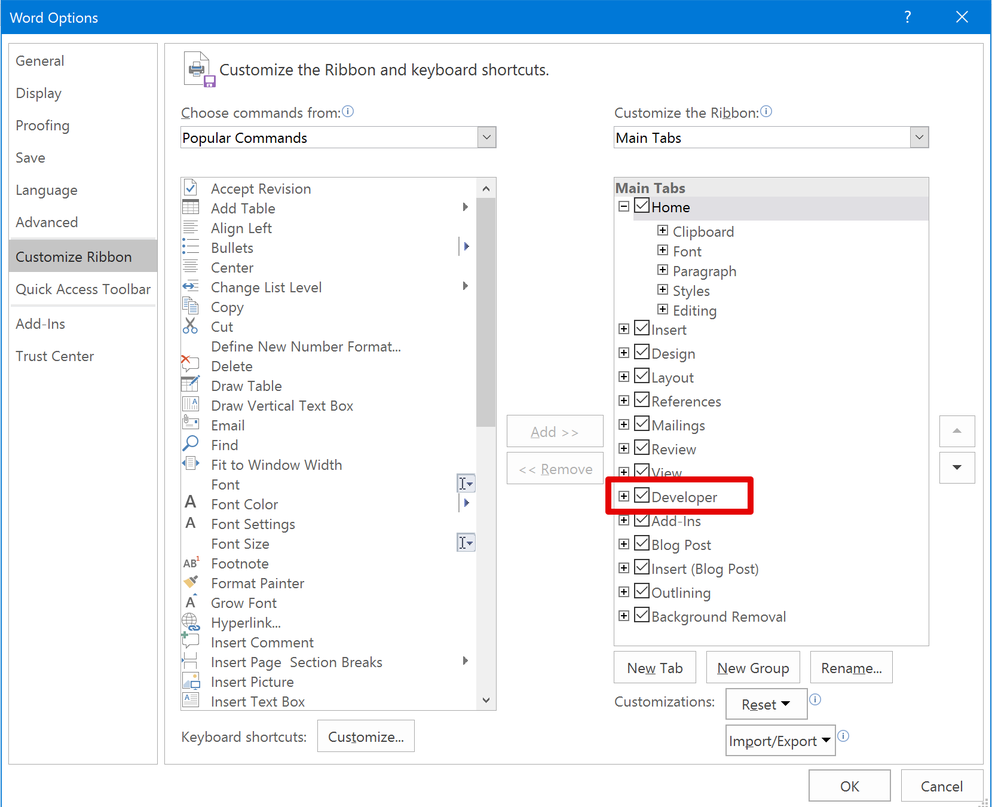This screenshot has height=807, width=992.
Task: Switch to the Quick Access Toolbar section
Action: (82, 289)
